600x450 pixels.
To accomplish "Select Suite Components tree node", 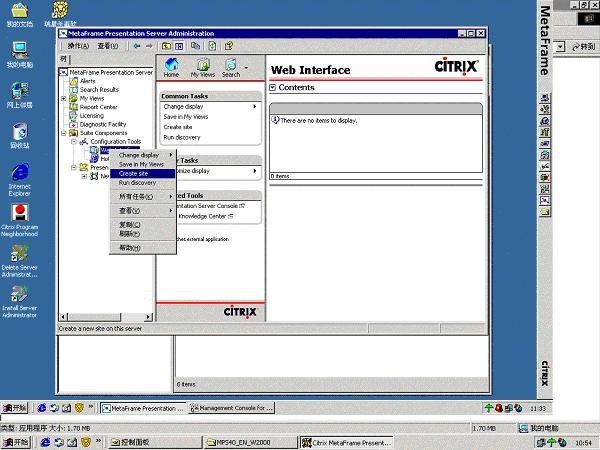I will tap(103, 133).
